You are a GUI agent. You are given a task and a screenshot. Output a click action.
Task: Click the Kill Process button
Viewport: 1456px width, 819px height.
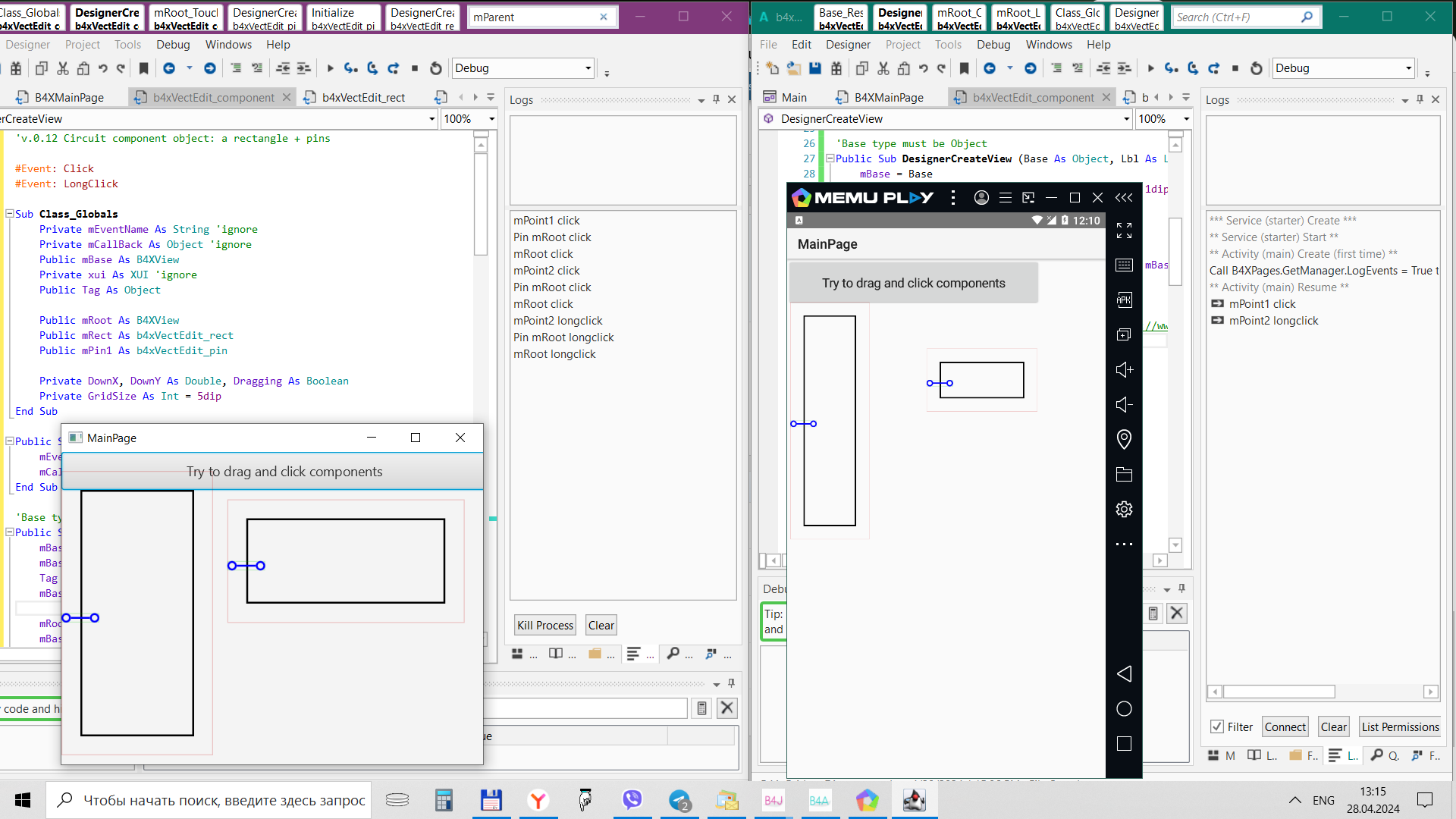[x=544, y=625]
